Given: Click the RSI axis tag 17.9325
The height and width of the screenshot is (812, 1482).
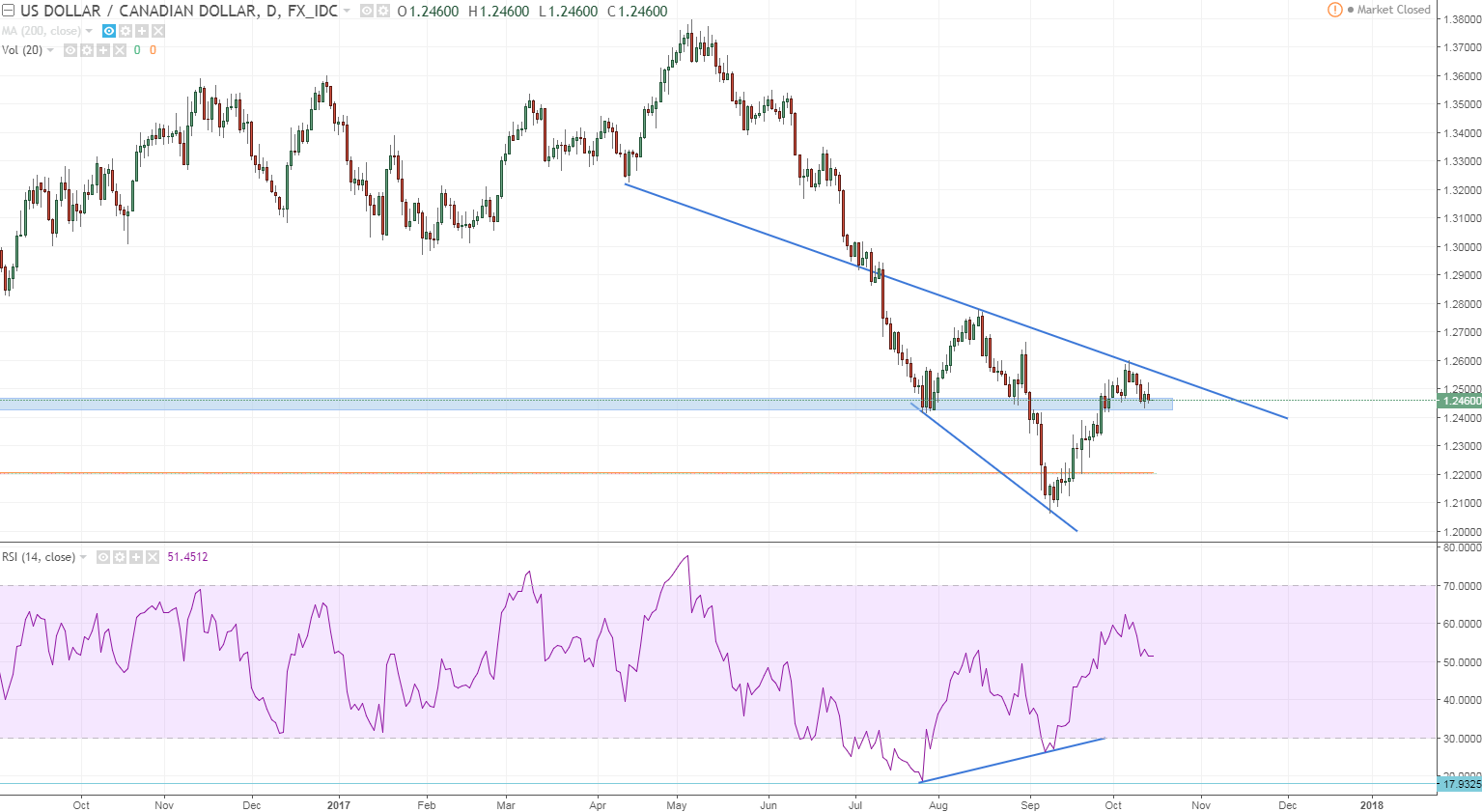Looking at the screenshot, I should click(1460, 784).
